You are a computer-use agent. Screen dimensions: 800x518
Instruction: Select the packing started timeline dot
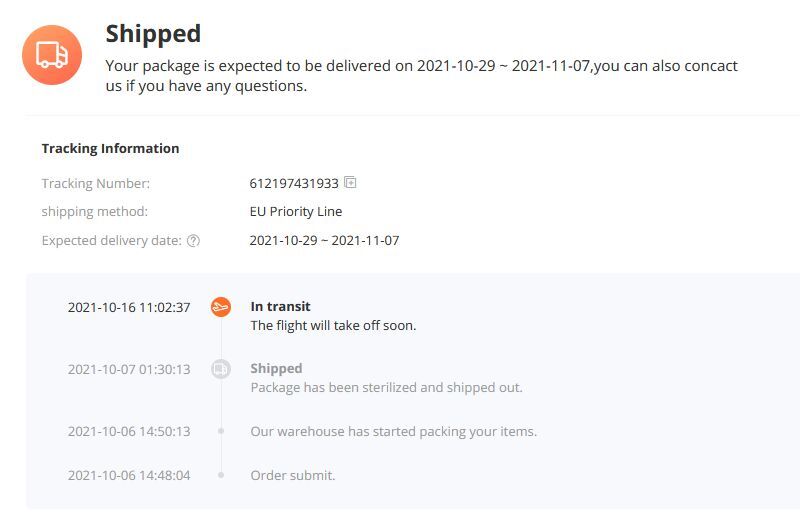(x=221, y=431)
